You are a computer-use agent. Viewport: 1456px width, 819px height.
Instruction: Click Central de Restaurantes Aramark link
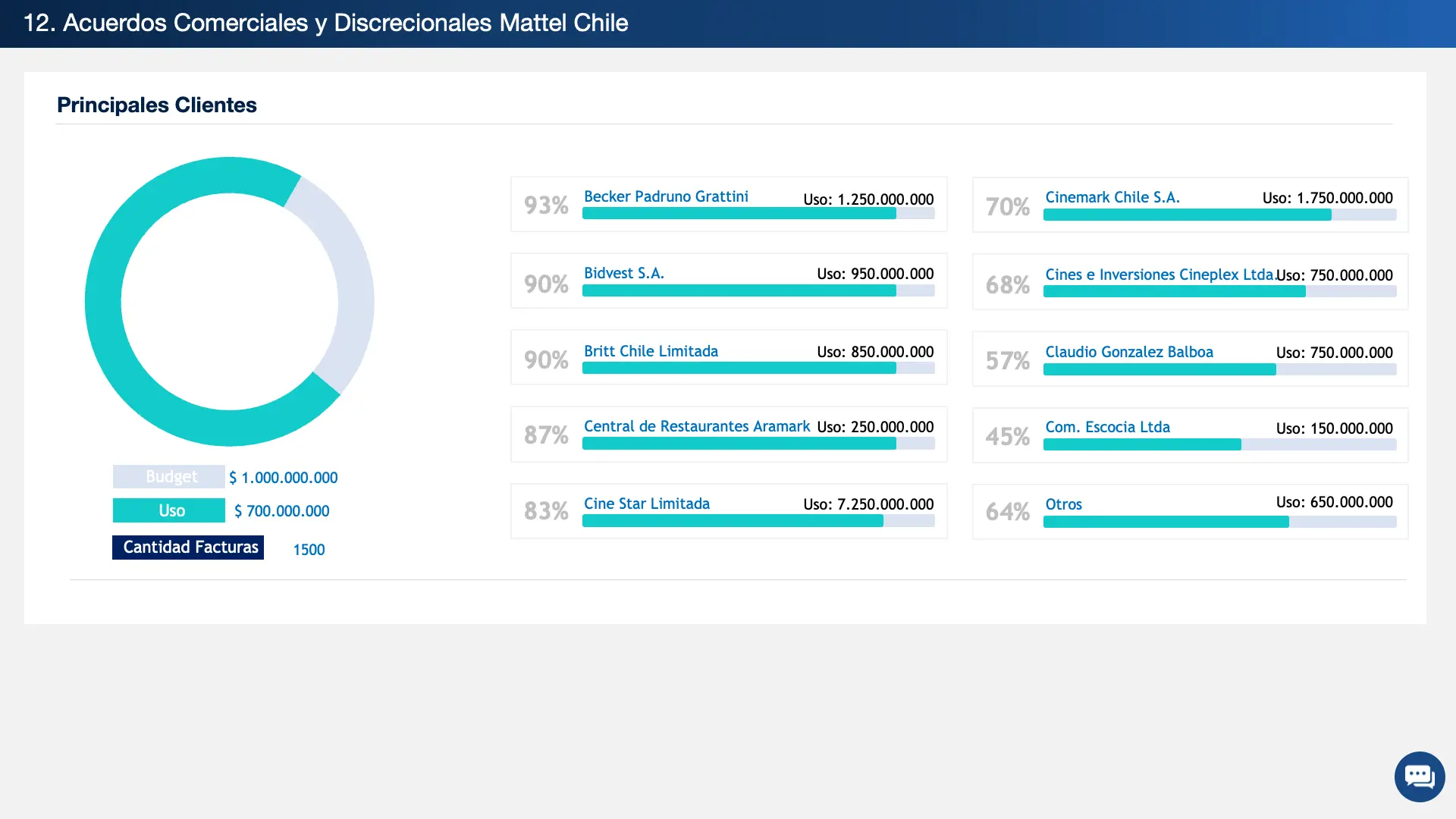click(696, 426)
